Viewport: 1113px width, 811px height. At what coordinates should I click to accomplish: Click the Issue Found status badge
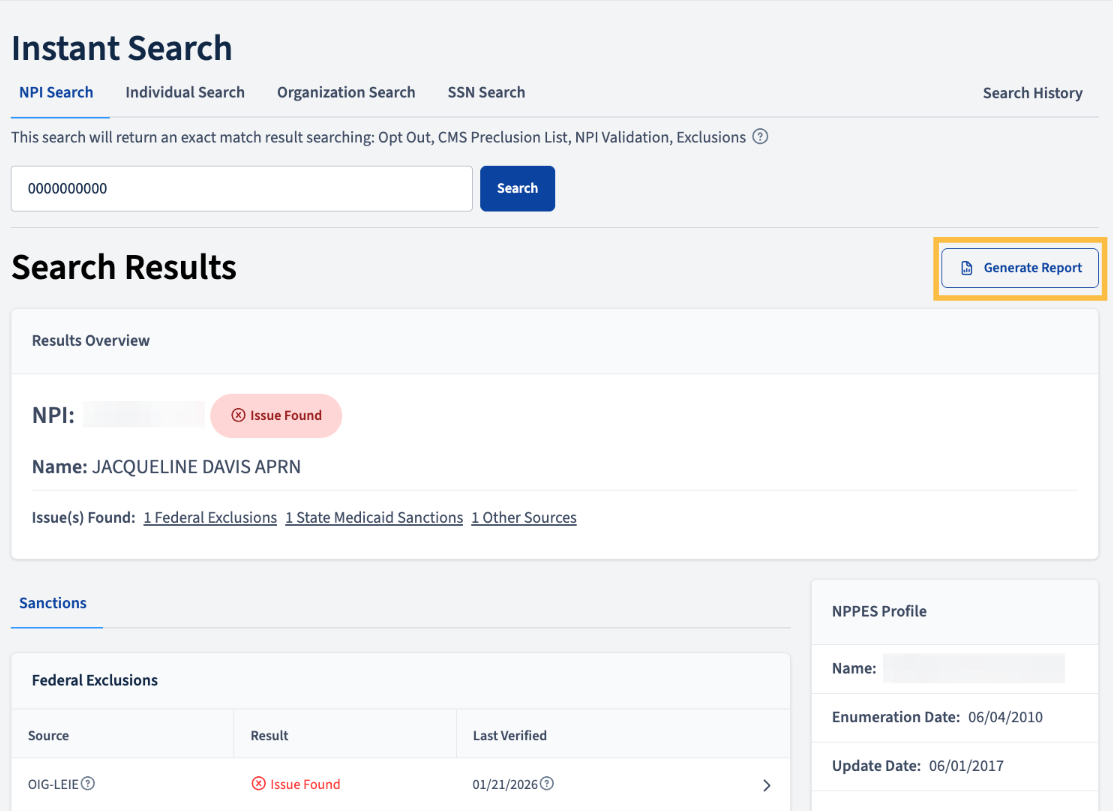(276, 416)
